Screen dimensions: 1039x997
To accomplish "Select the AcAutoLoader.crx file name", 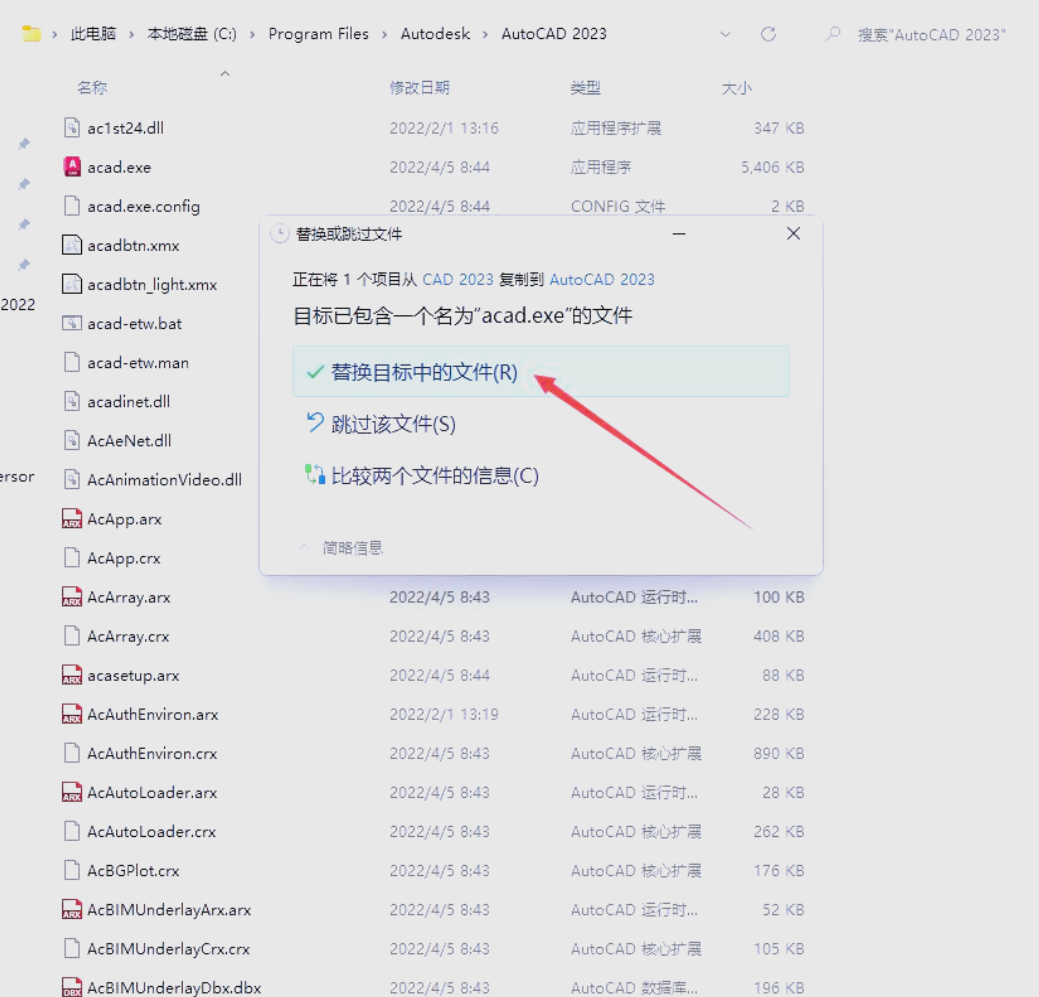I will 152,831.
